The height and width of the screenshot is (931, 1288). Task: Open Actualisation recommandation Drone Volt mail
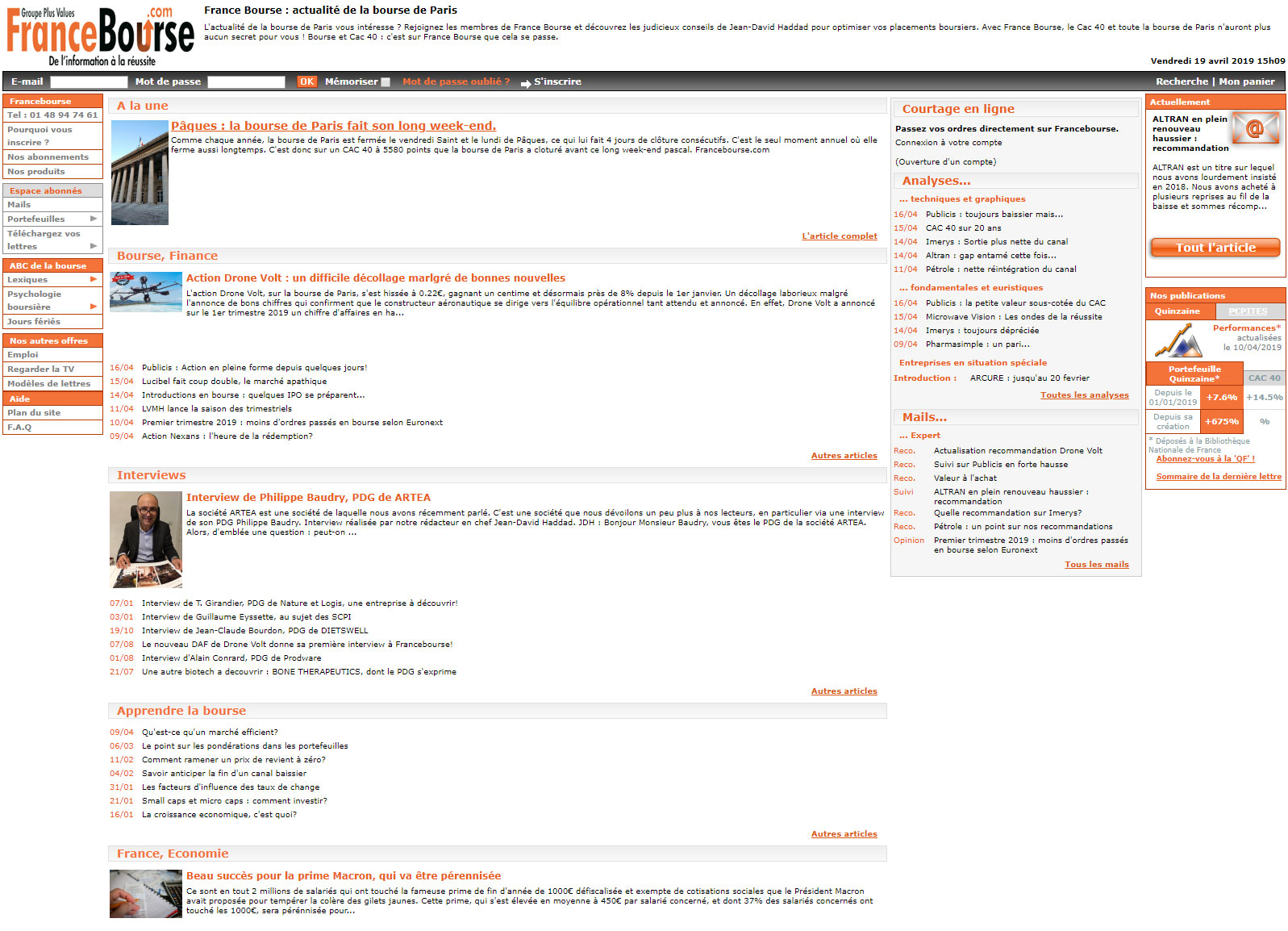click(1018, 451)
